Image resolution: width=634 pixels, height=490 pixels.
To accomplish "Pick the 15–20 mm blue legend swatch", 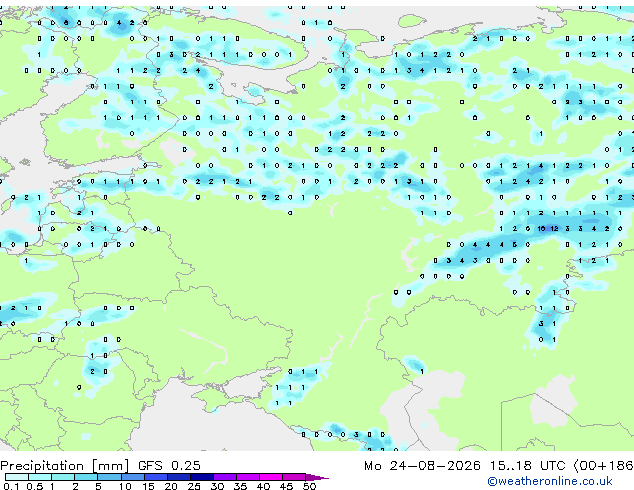I will [x=156, y=477].
